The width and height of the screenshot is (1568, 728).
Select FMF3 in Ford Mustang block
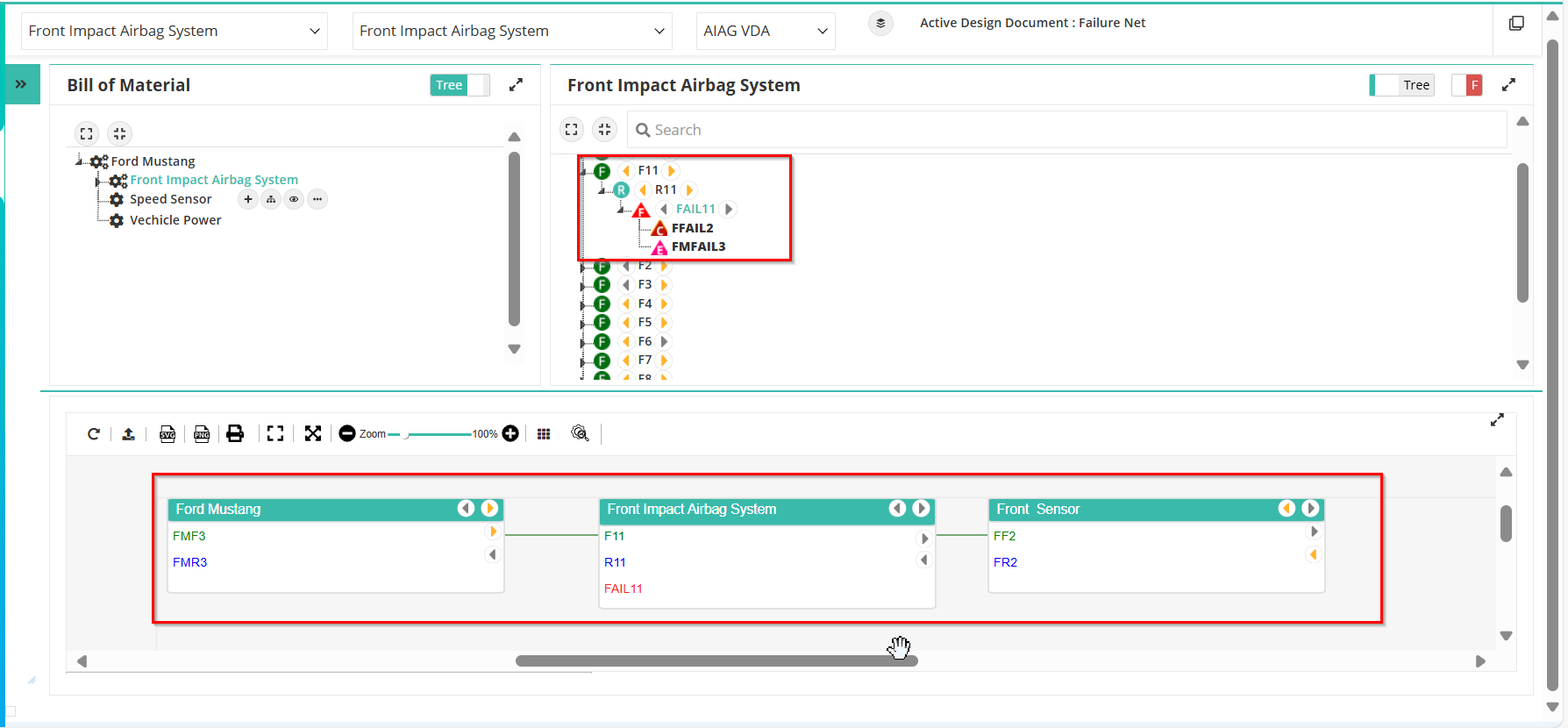pyautogui.click(x=189, y=536)
